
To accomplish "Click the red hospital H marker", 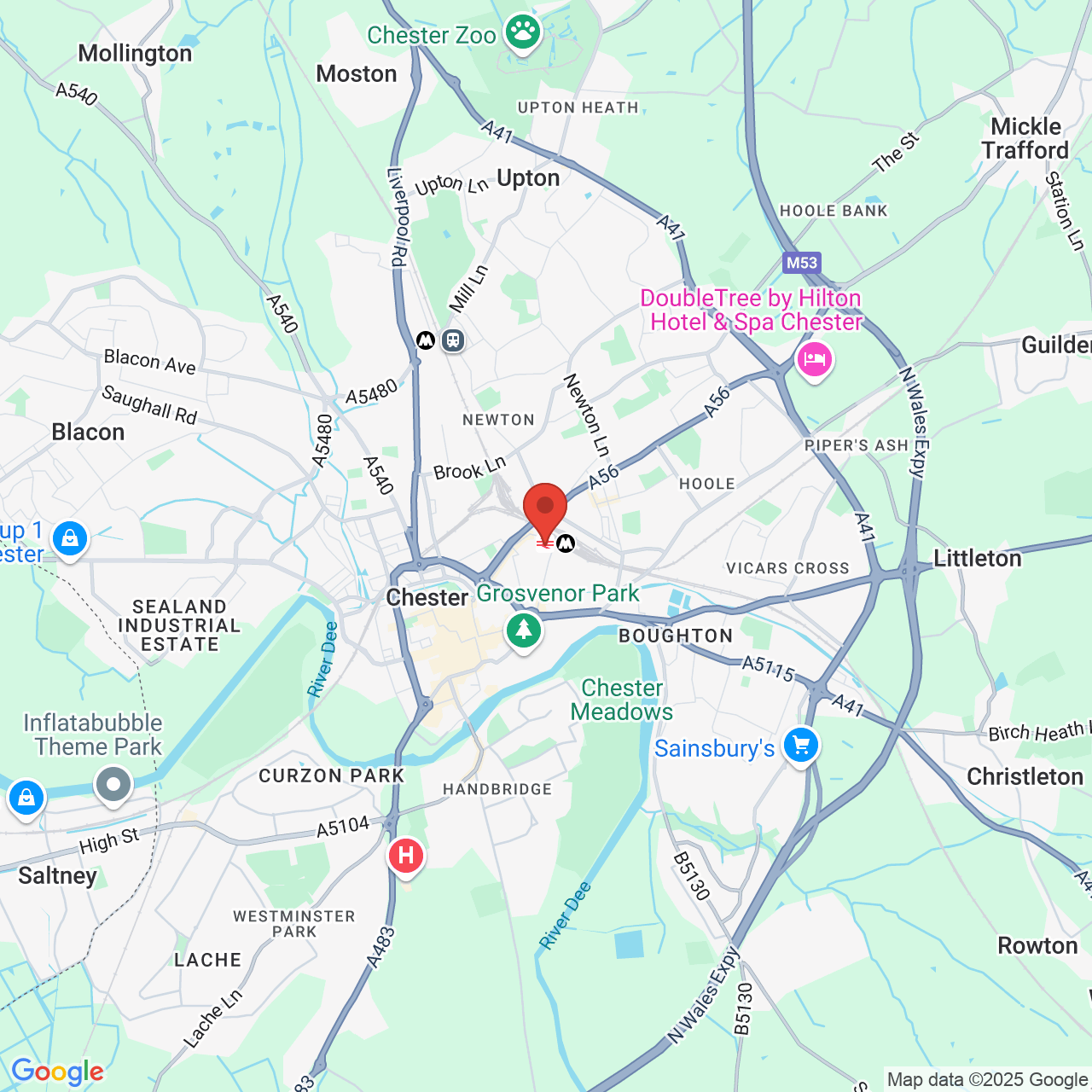I will pyautogui.click(x=406, y=857).
